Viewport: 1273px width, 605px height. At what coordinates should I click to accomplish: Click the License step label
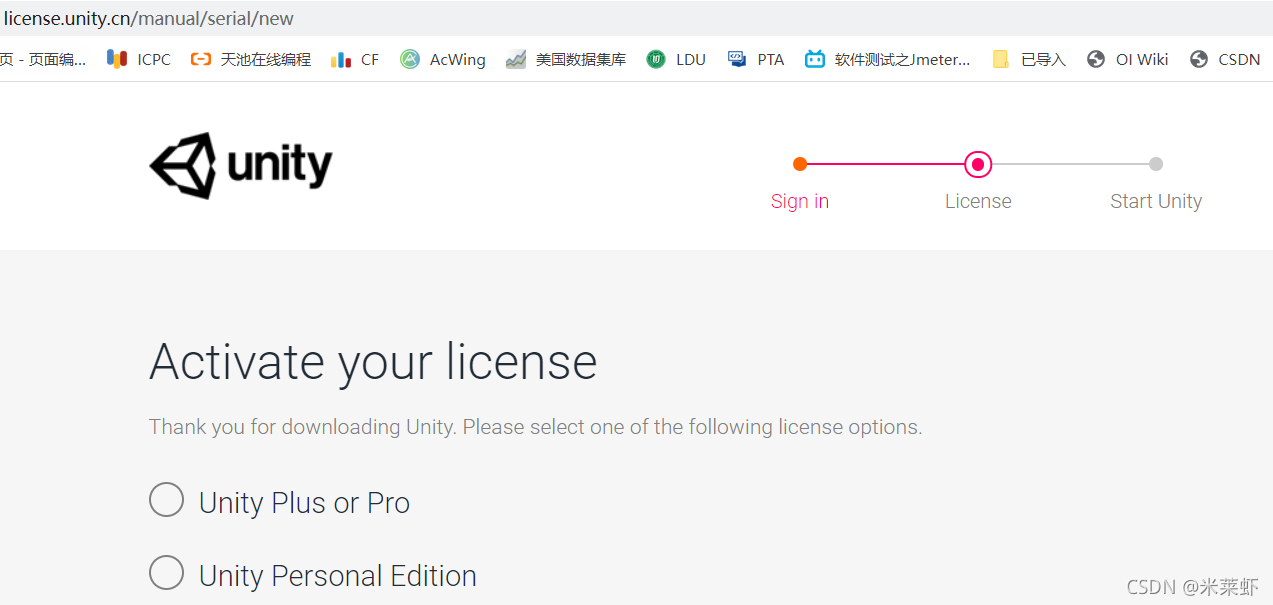point(978,201)
